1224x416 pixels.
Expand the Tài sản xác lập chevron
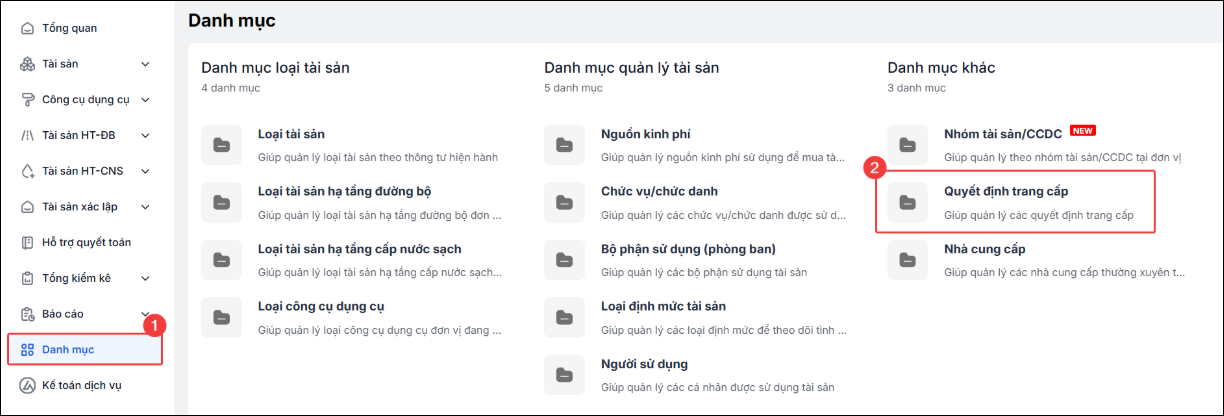click(145, 207)
